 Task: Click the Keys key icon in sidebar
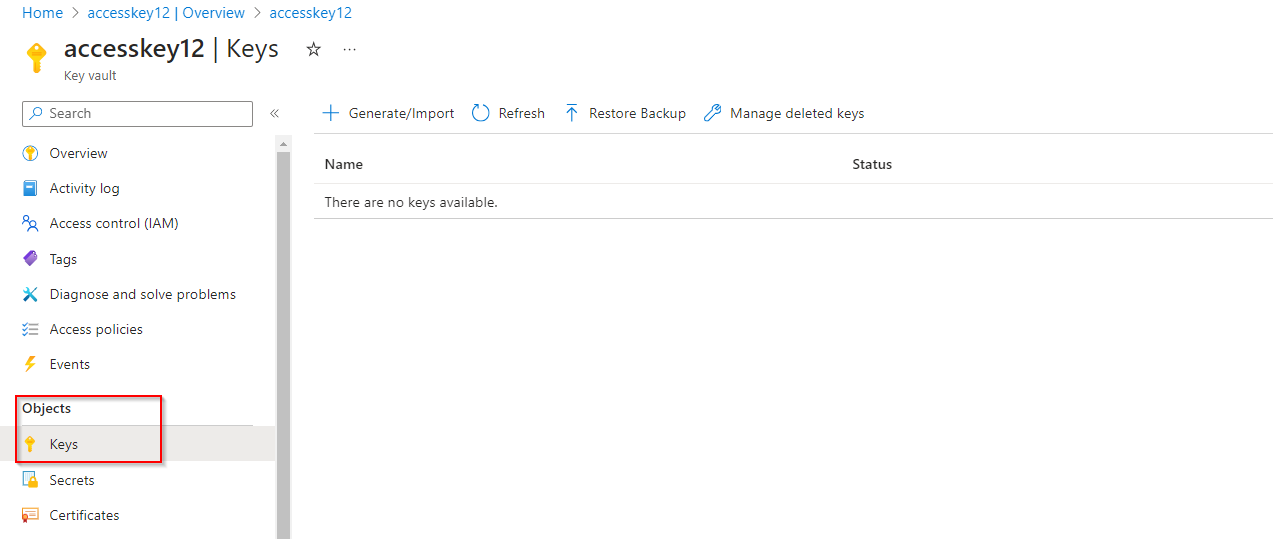click(x=30, y=444)
